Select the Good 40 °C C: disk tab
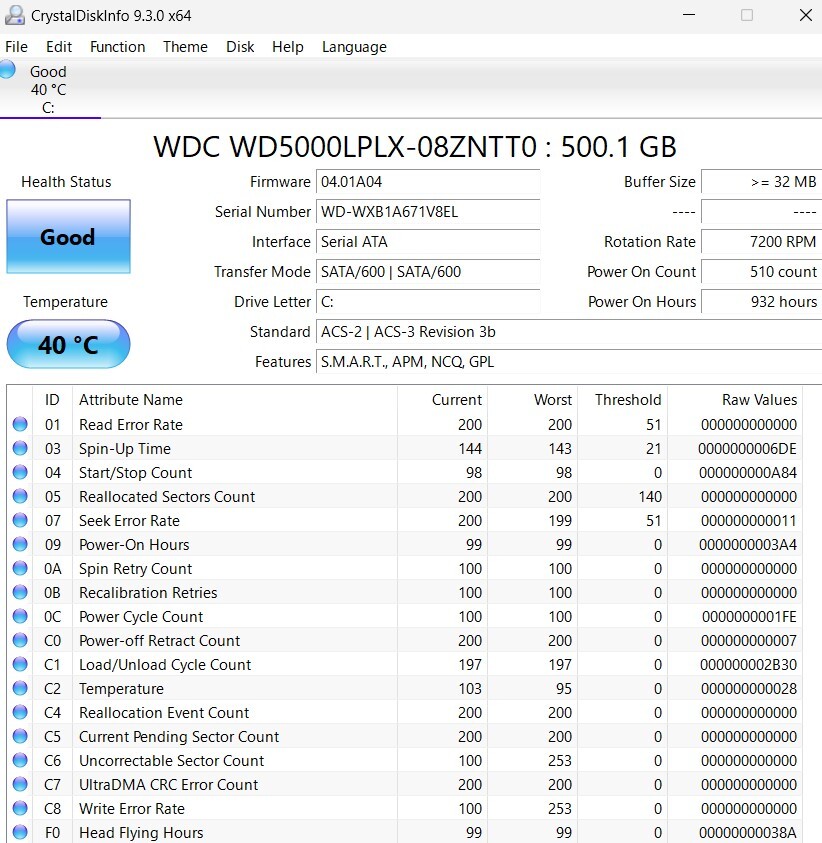The image size is (822, 843). pyautogui.click(x=48, y=89)
